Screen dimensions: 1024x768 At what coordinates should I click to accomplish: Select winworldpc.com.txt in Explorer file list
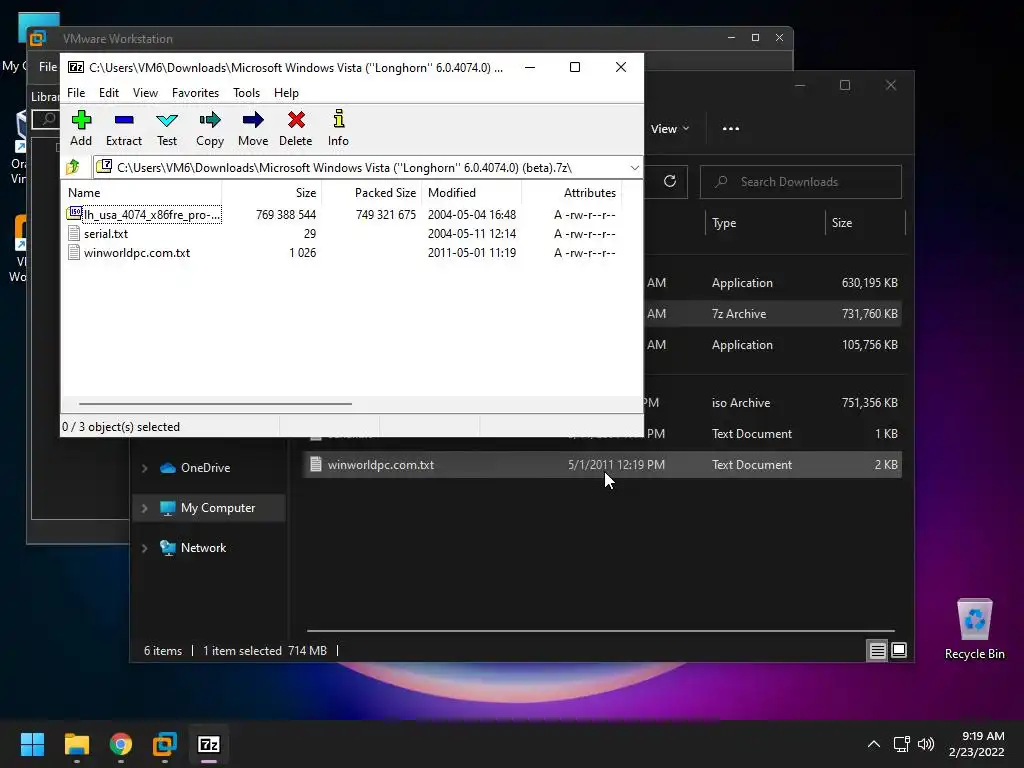pos(601,464)
